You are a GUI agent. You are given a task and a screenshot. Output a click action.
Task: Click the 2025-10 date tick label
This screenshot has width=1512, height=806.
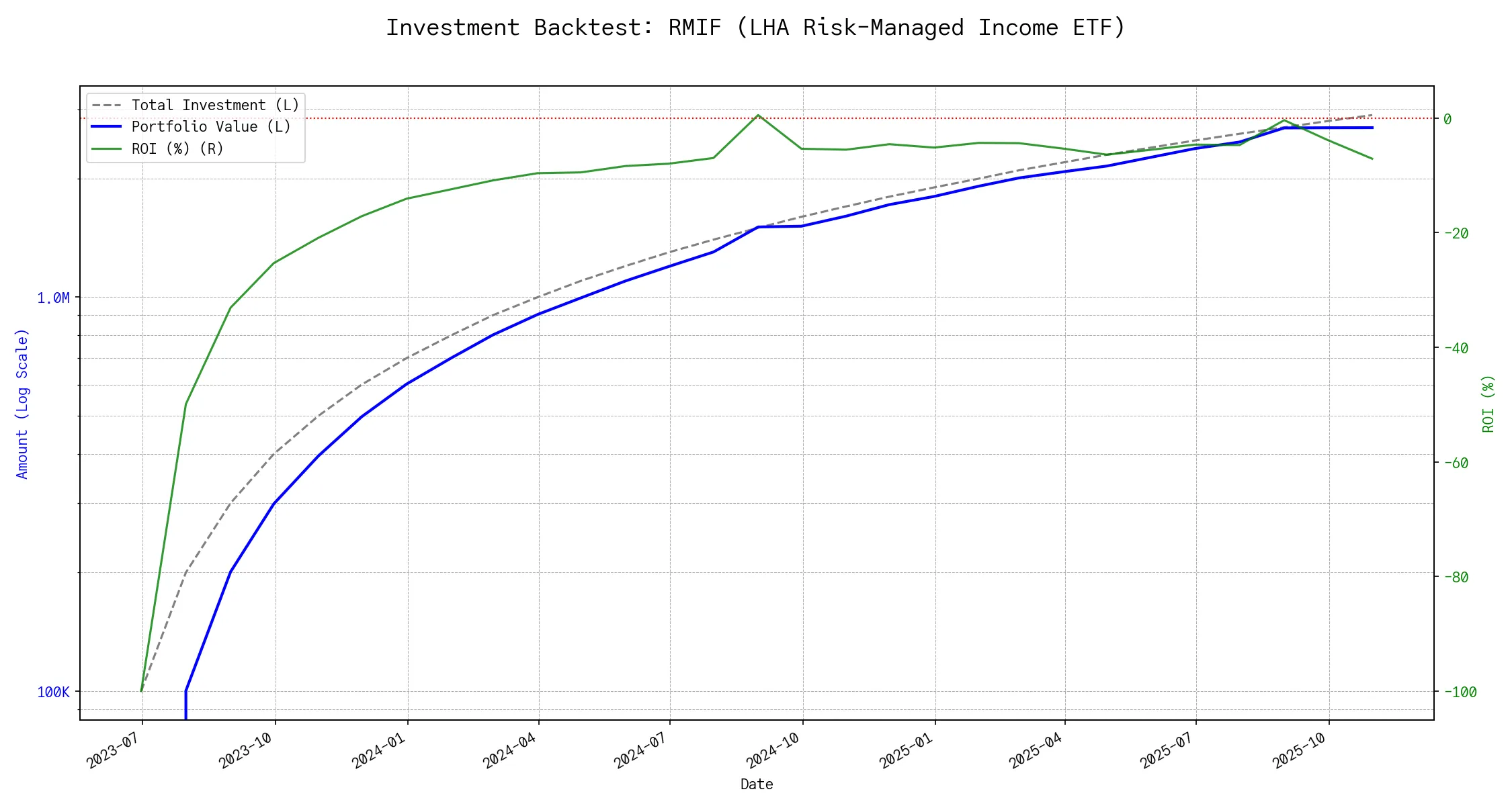click(x=1300, y=750)
